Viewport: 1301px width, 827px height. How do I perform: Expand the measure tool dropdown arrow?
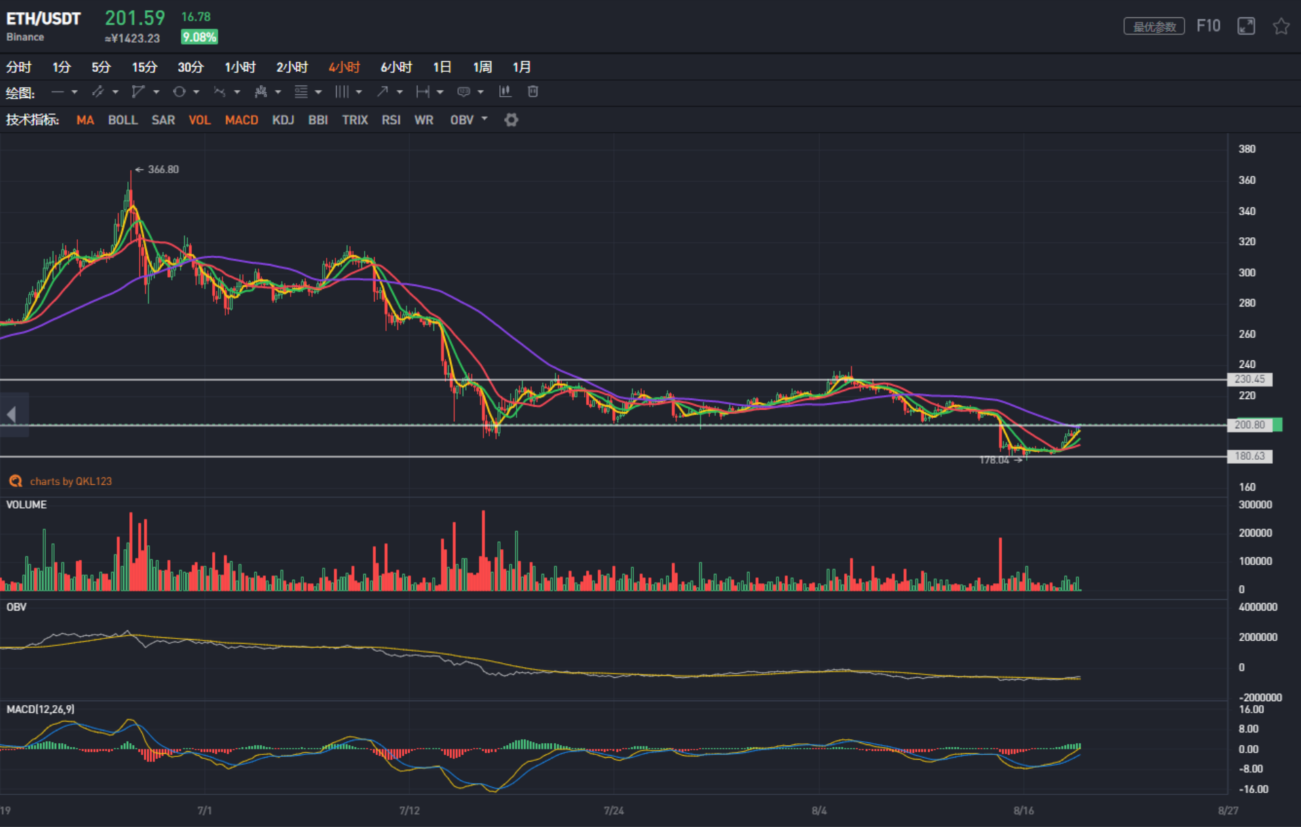point(440,92)
